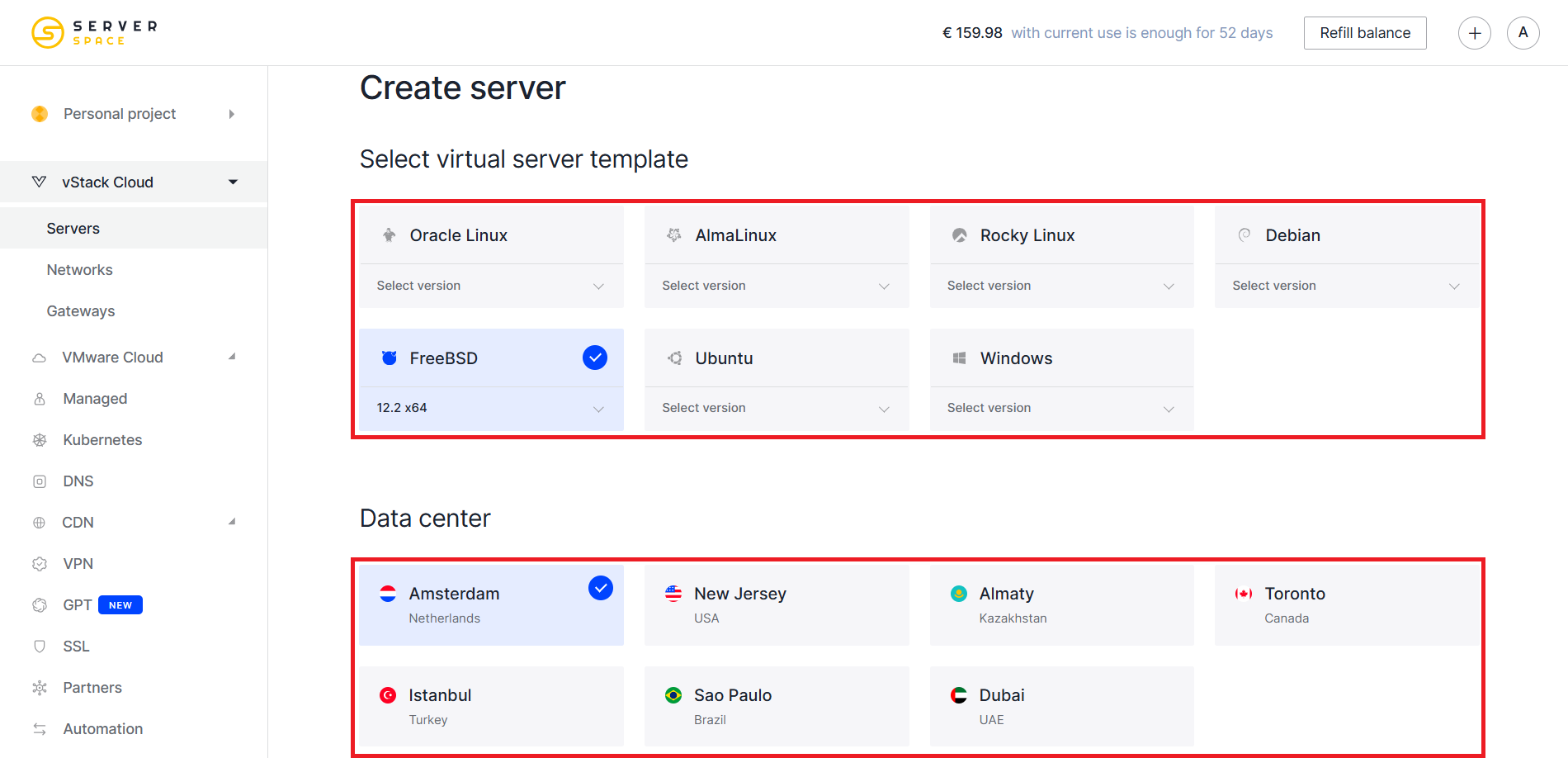Click the Windows logo icon
The width and height of the screenshot is (1568, 758).
960,358
